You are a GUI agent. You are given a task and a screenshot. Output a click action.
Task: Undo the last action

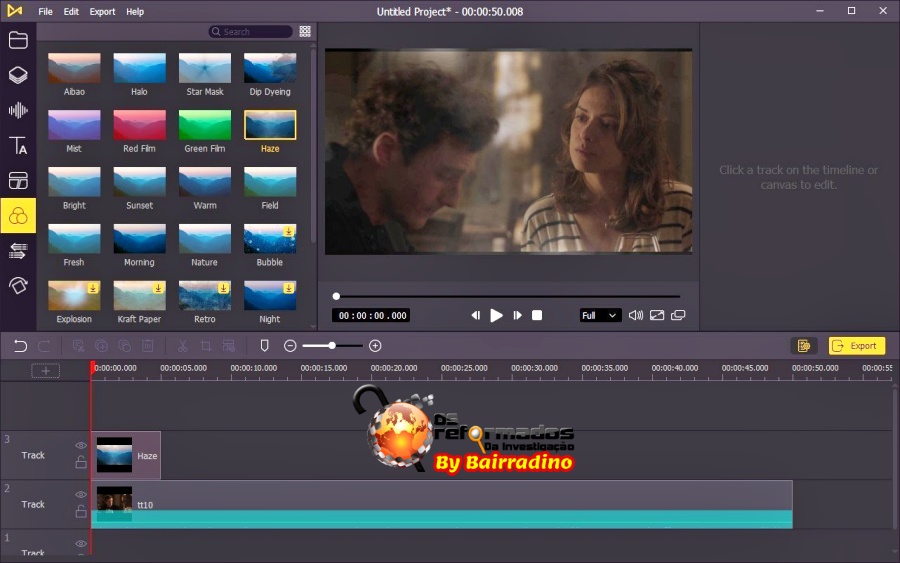20,346
